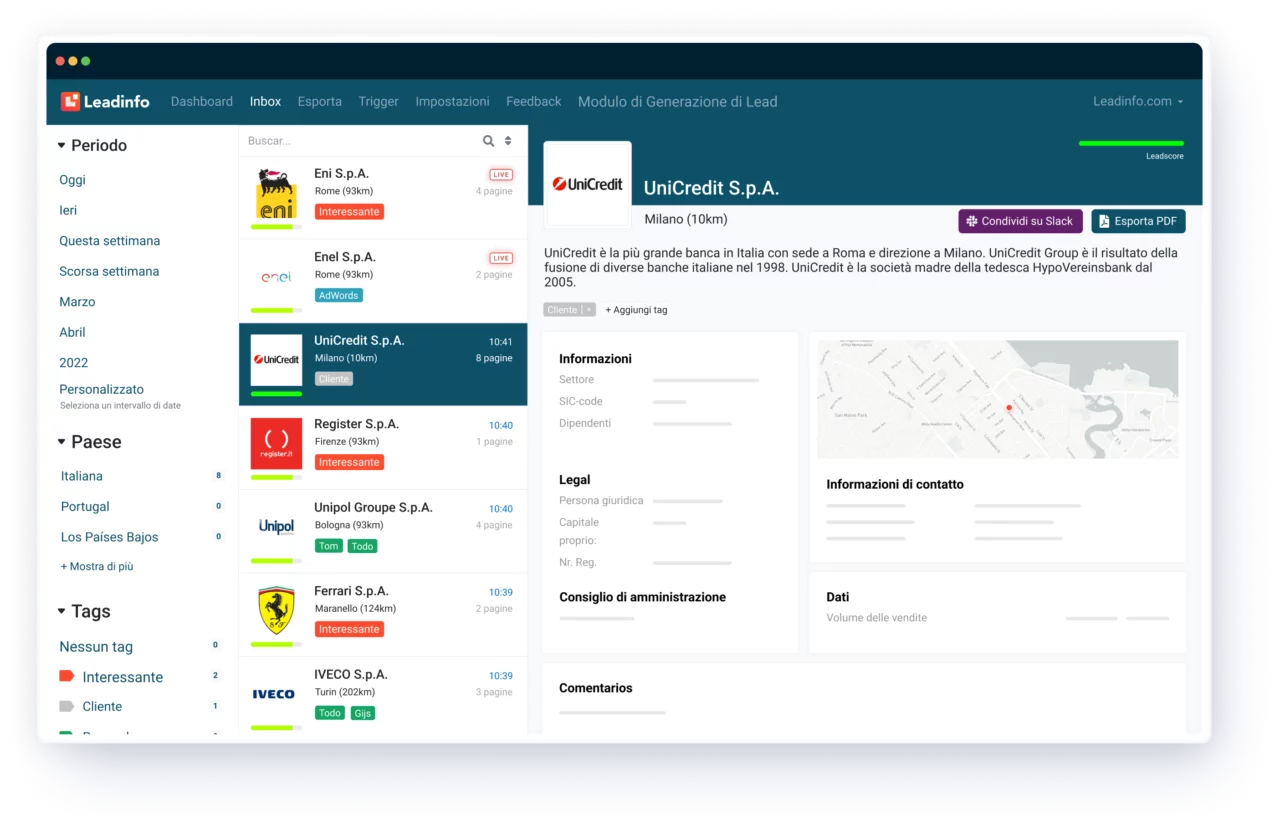
Task: Click the Aggiungi tag link
Action: coord(636,310)
